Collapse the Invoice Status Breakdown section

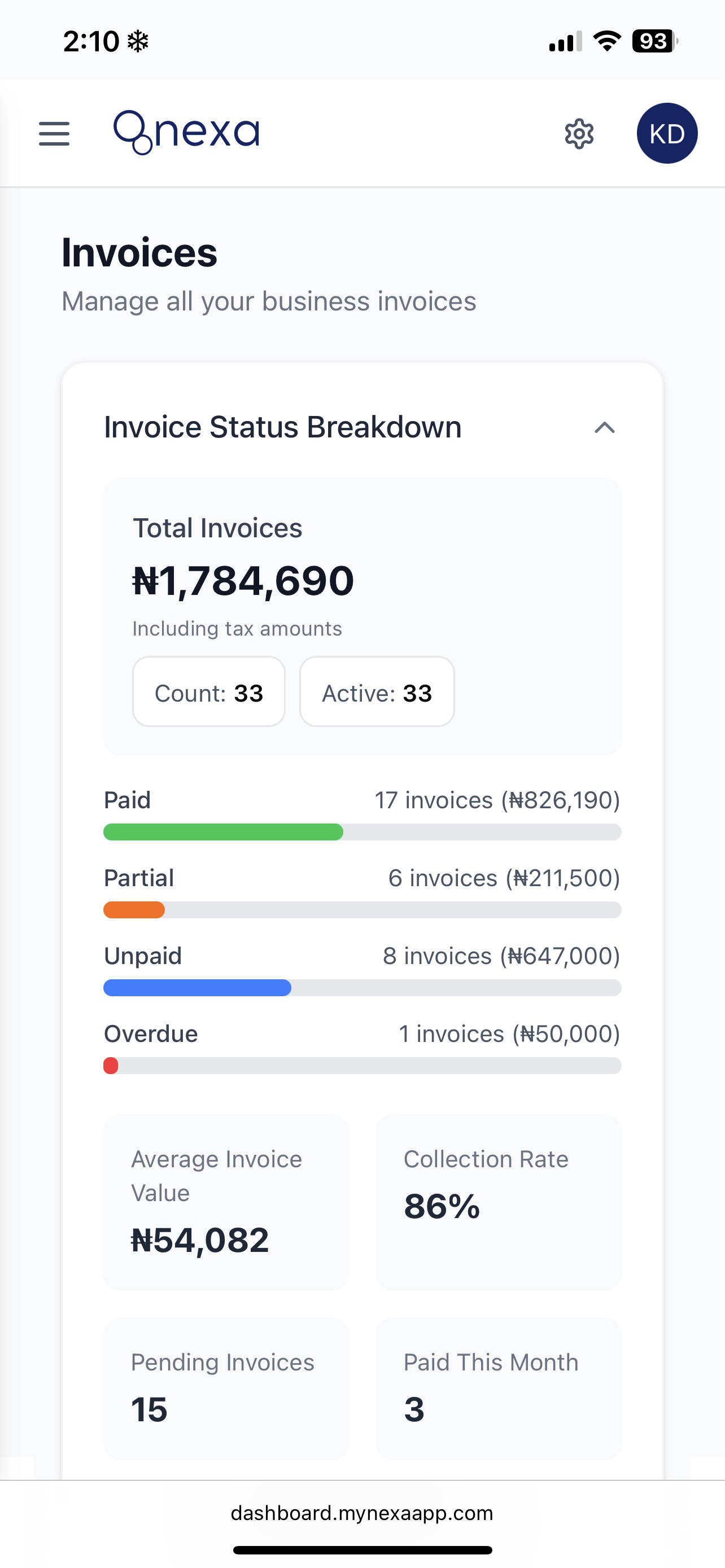pos(605,428)
